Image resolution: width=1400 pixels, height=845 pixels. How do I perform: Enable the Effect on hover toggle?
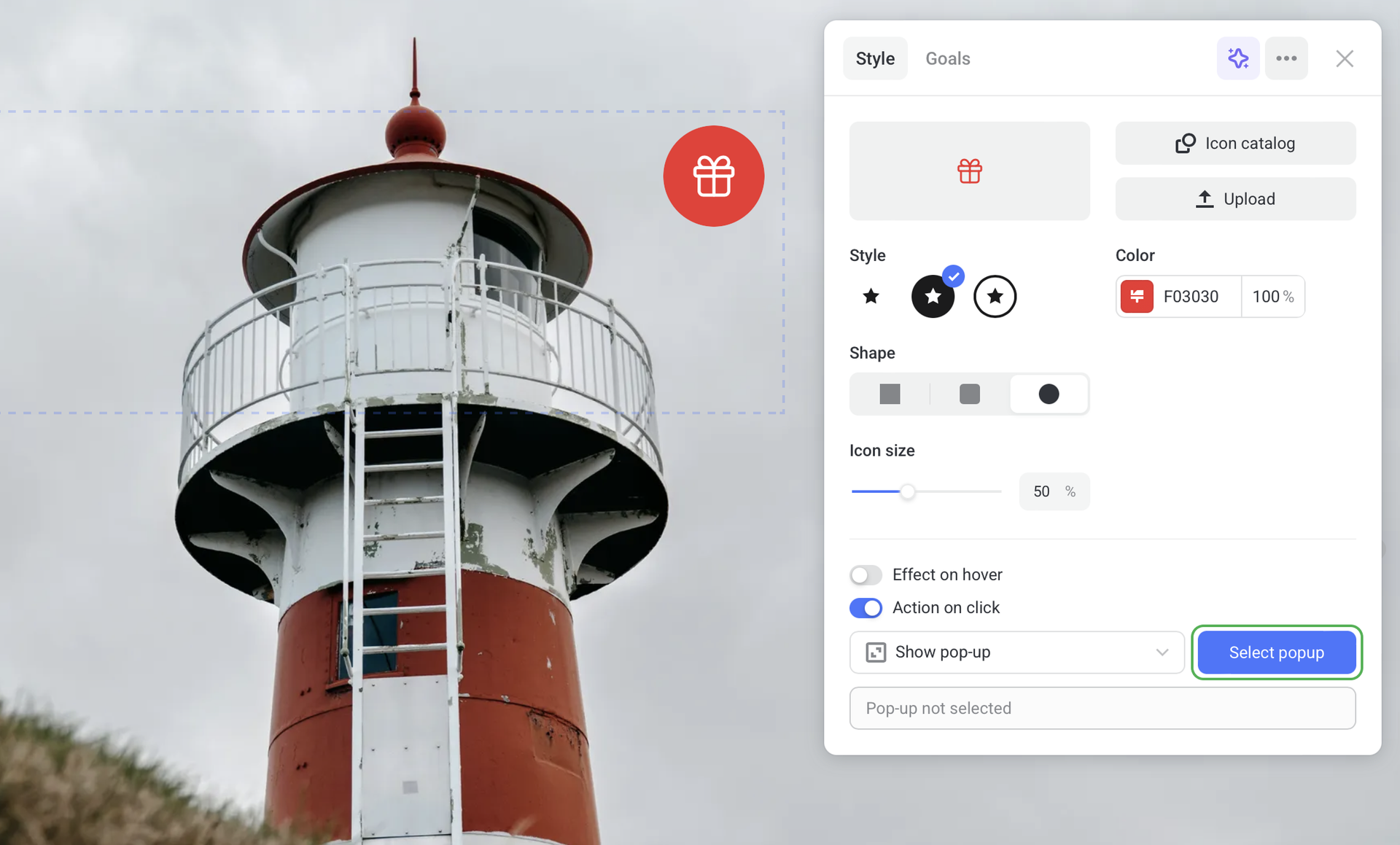(866, 575)
